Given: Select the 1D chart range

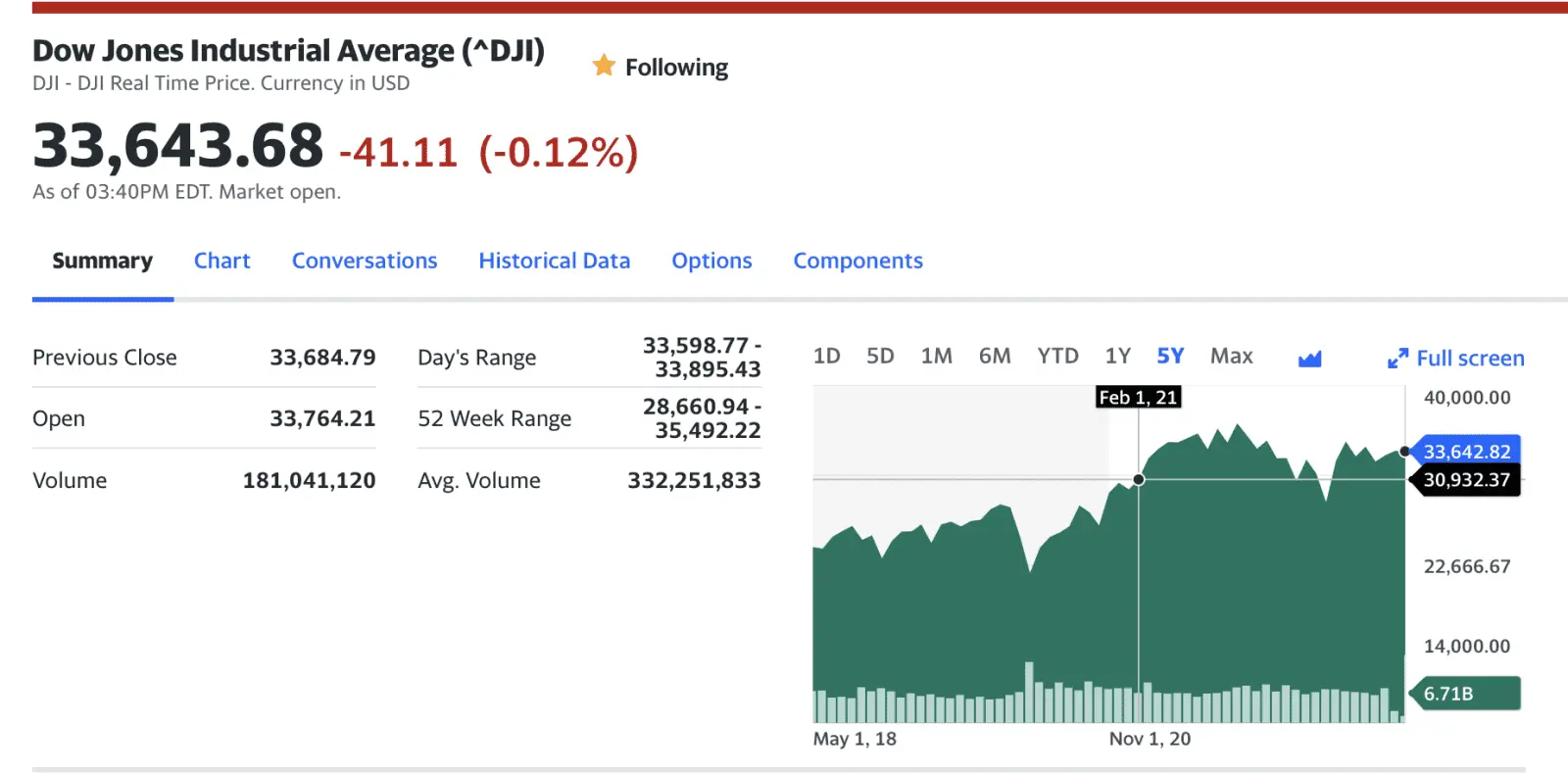Looking at the screenshot, I should click(x=826, y=357).
